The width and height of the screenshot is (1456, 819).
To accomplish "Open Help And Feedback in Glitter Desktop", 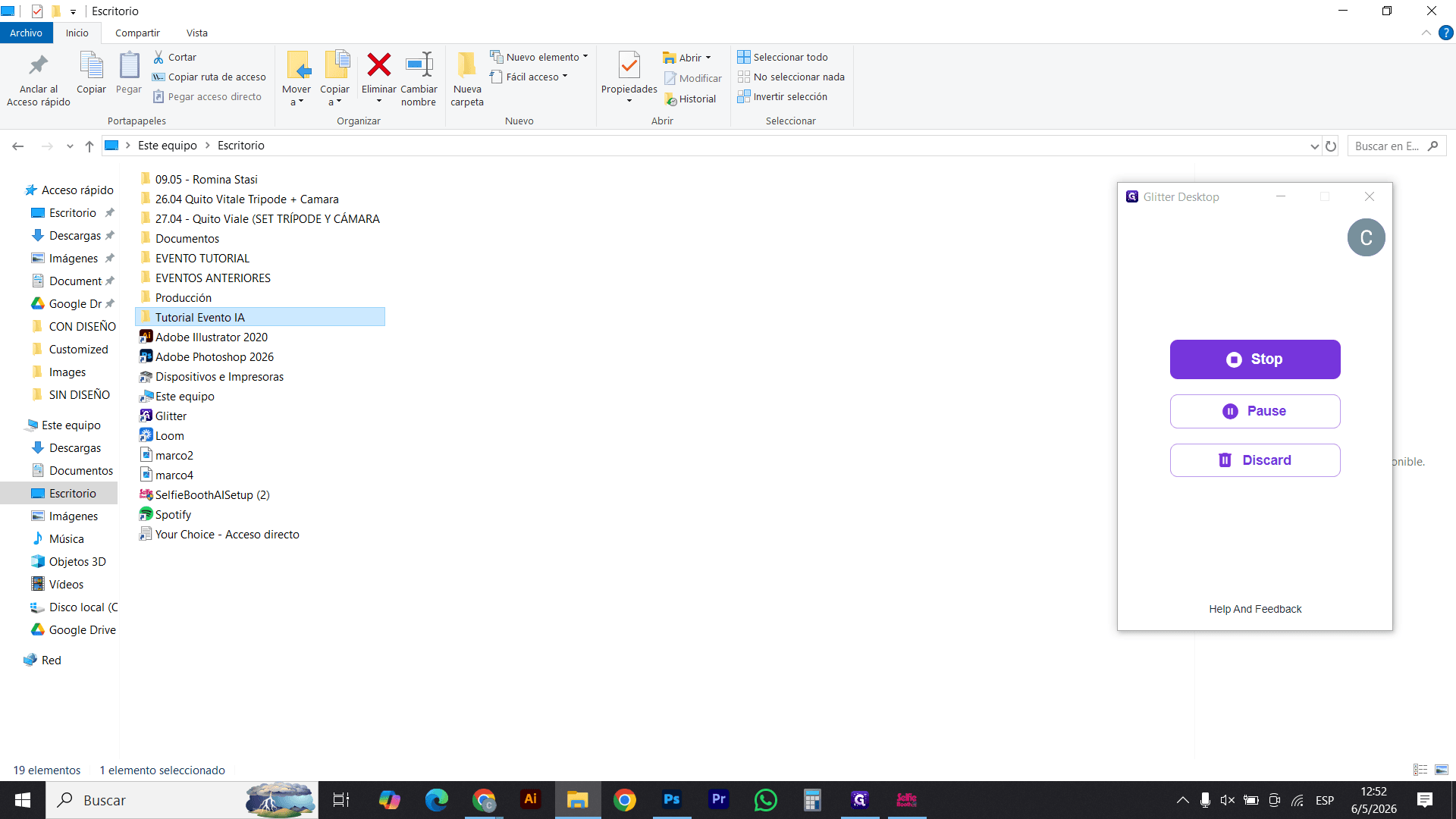I will coord(1255,609).
